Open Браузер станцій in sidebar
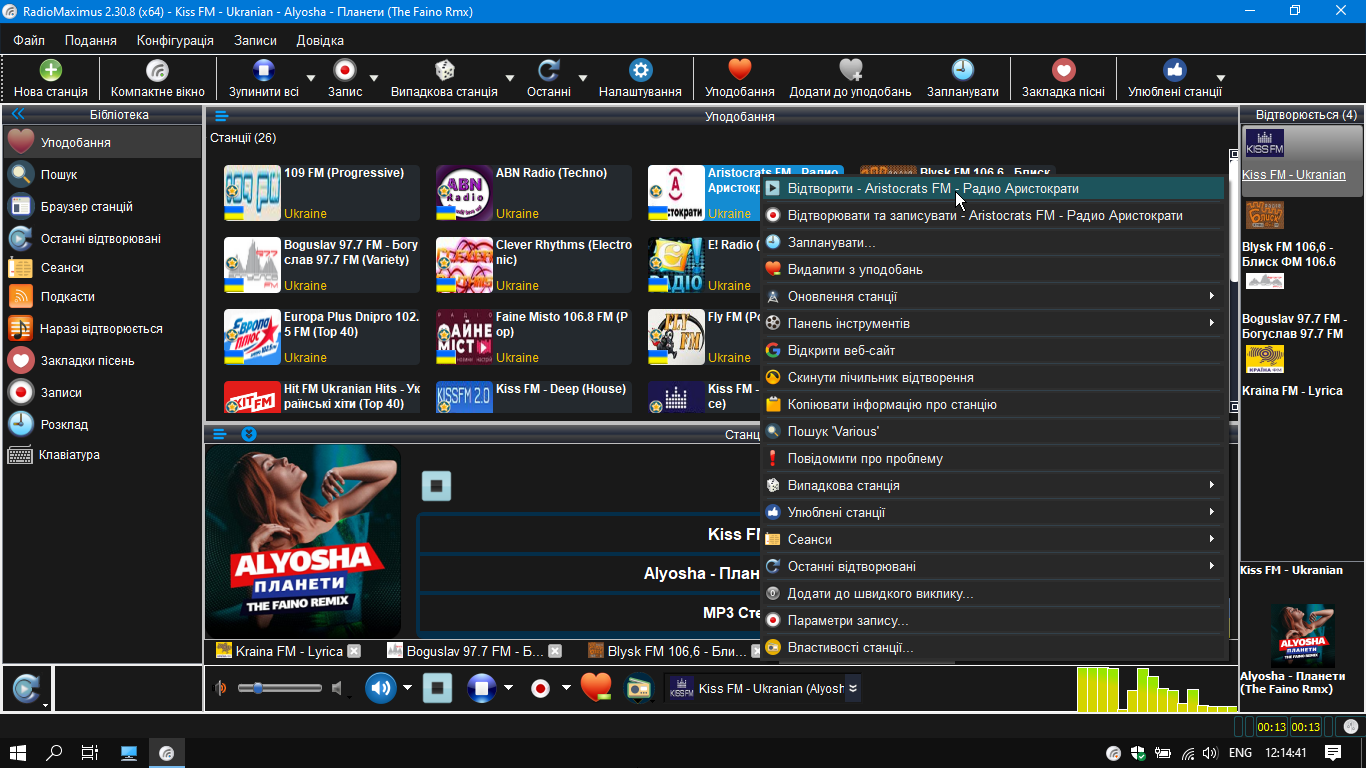Viewport: 1366px width, 768px height. click(x=102, y=207)
